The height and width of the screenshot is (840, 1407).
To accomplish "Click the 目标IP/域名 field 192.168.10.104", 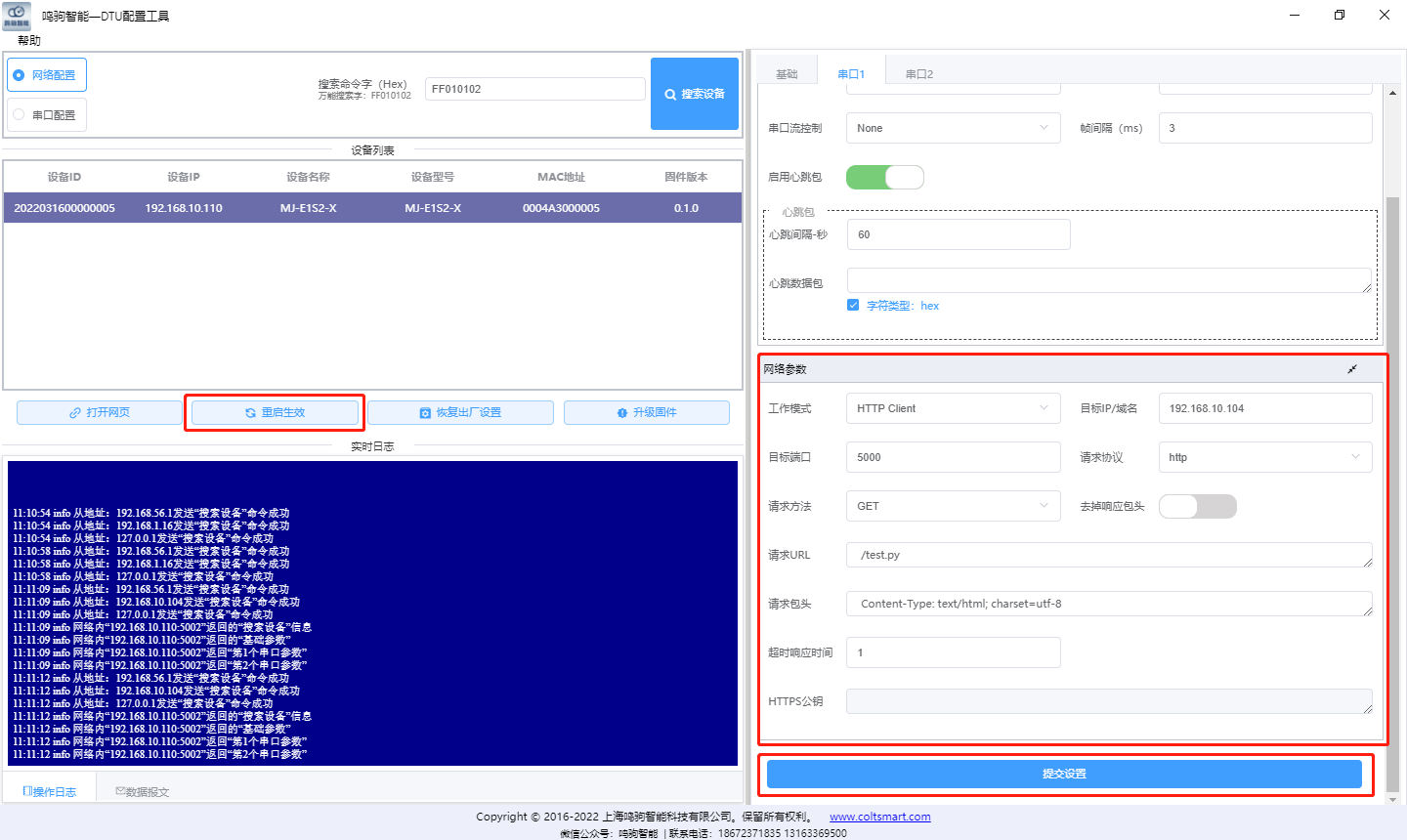I will pos(1265,408).
